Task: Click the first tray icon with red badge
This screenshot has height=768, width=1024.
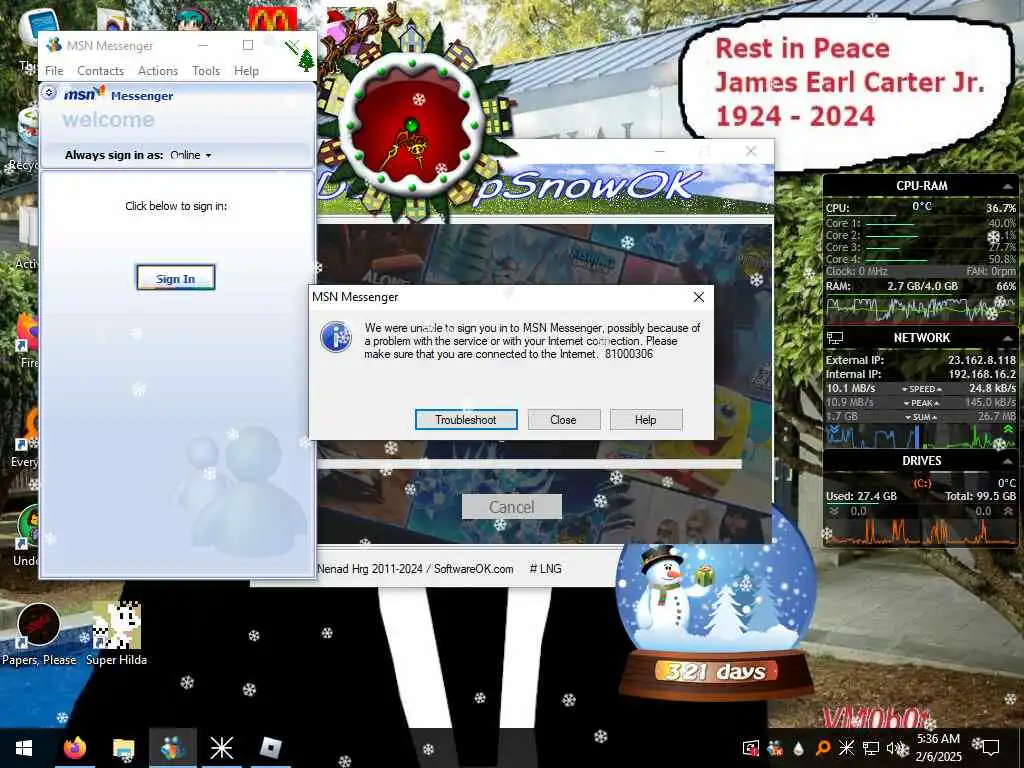Action: point(751,748)
